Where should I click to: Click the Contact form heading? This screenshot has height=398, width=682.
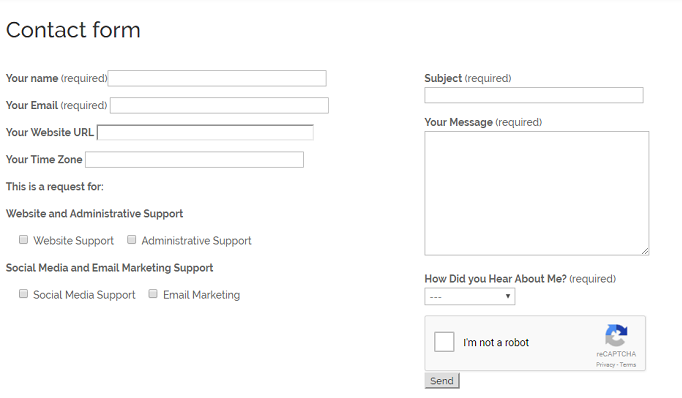pyautogui.click(x=73, y=30)
